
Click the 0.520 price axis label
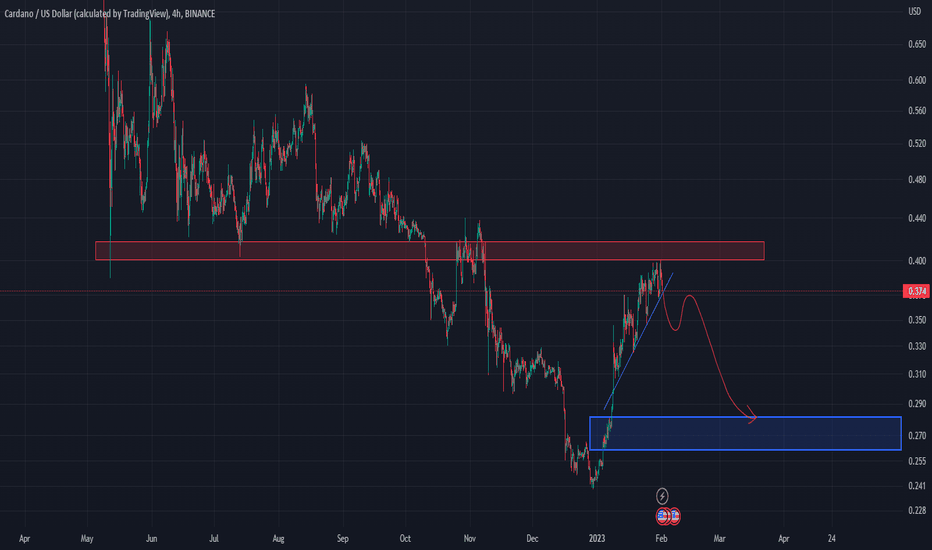[x=917, y=143]
